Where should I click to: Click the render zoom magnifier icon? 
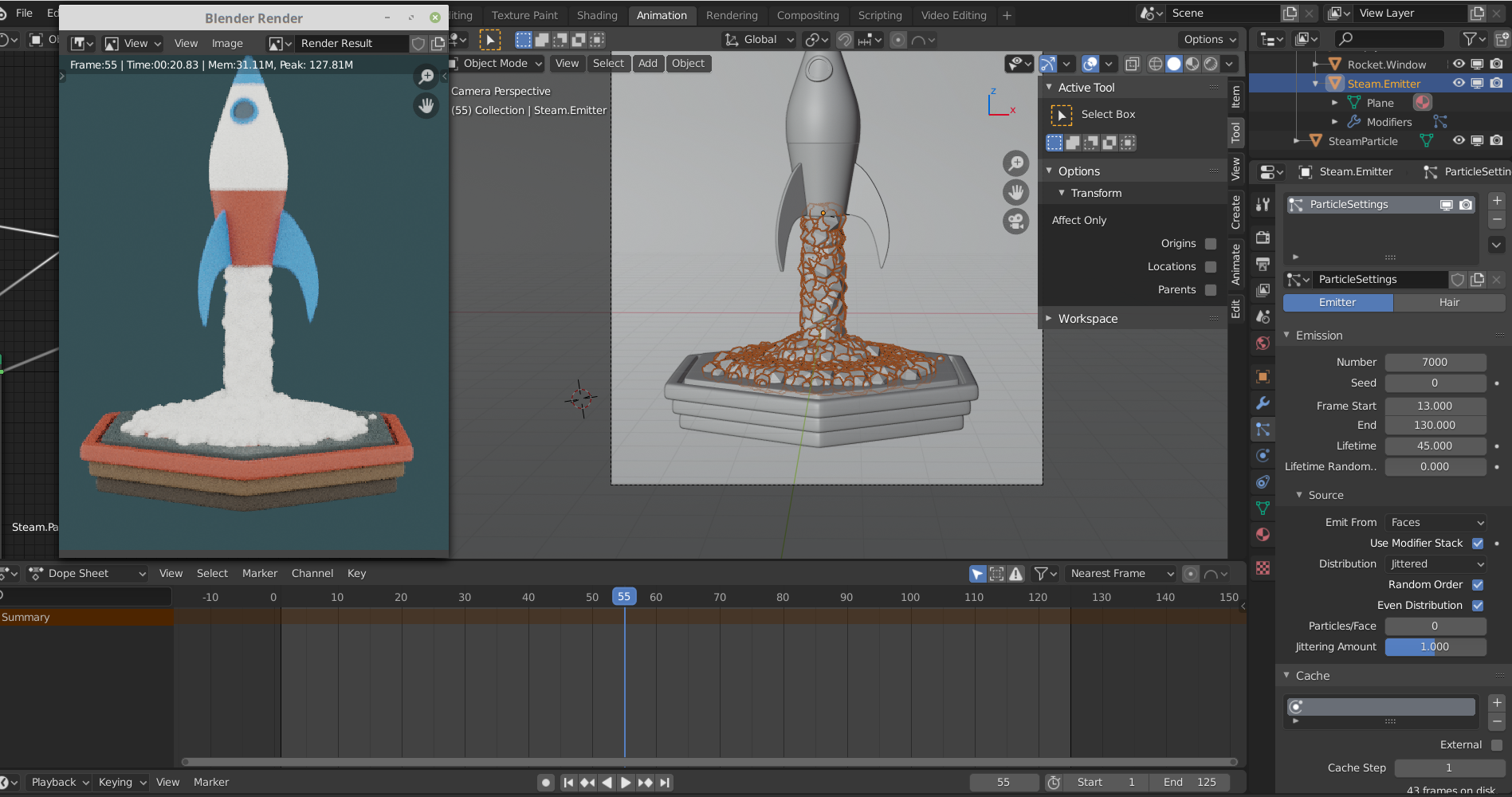pyautogui.click(x=426, y=77)
